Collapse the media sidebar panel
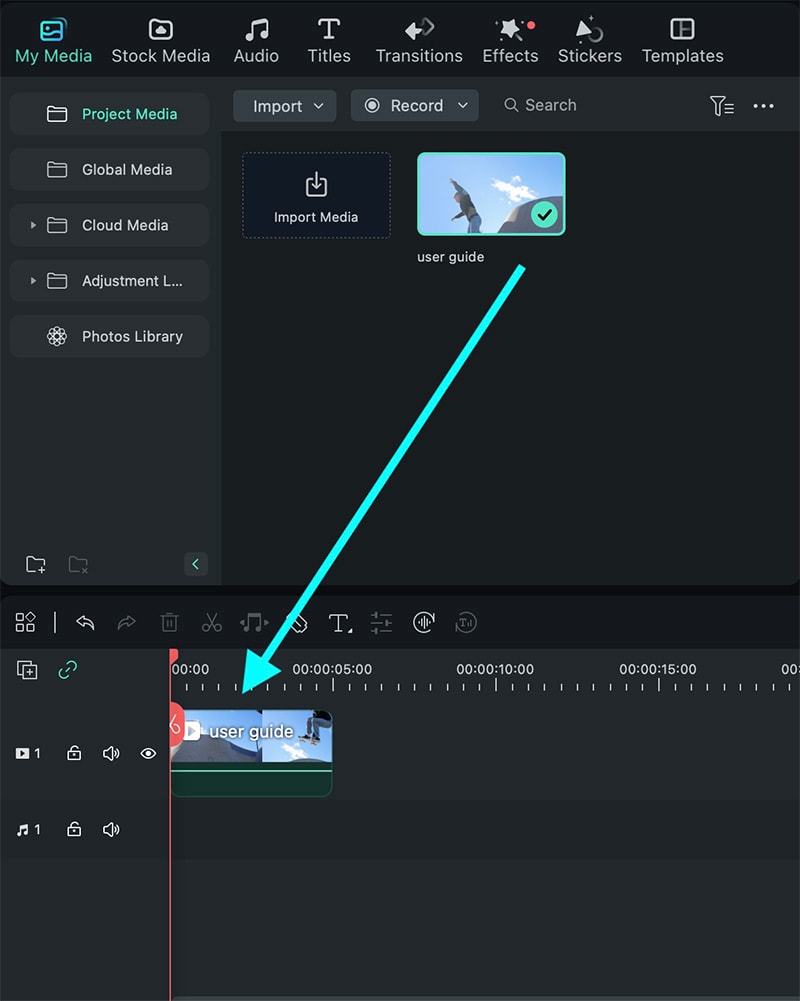This screenshot has height=1001, width=800. [x=196, y=564]
